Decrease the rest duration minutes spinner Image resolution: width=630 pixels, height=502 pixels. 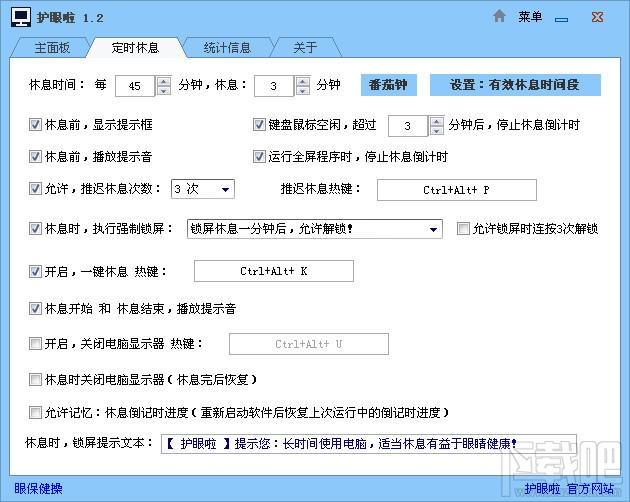[x=303, y=91]
